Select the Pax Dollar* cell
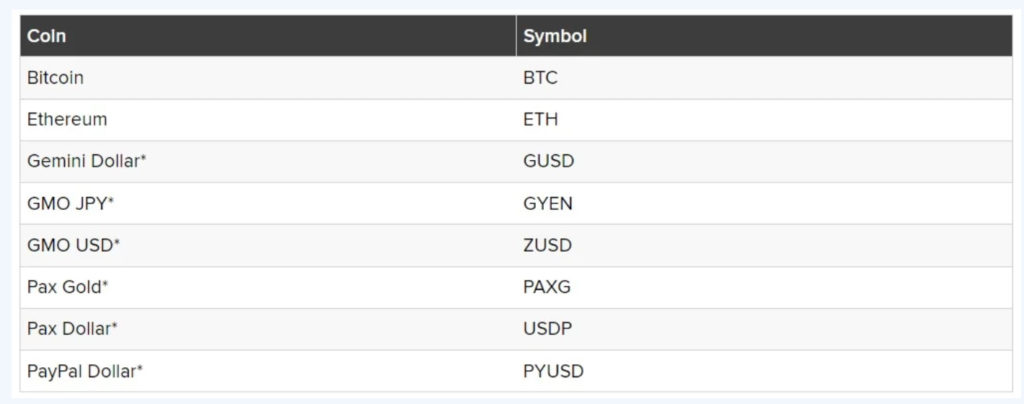 [x=74, y=329]
